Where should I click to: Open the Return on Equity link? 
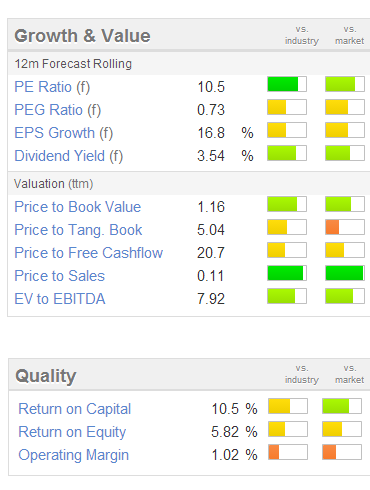(72, 432)
